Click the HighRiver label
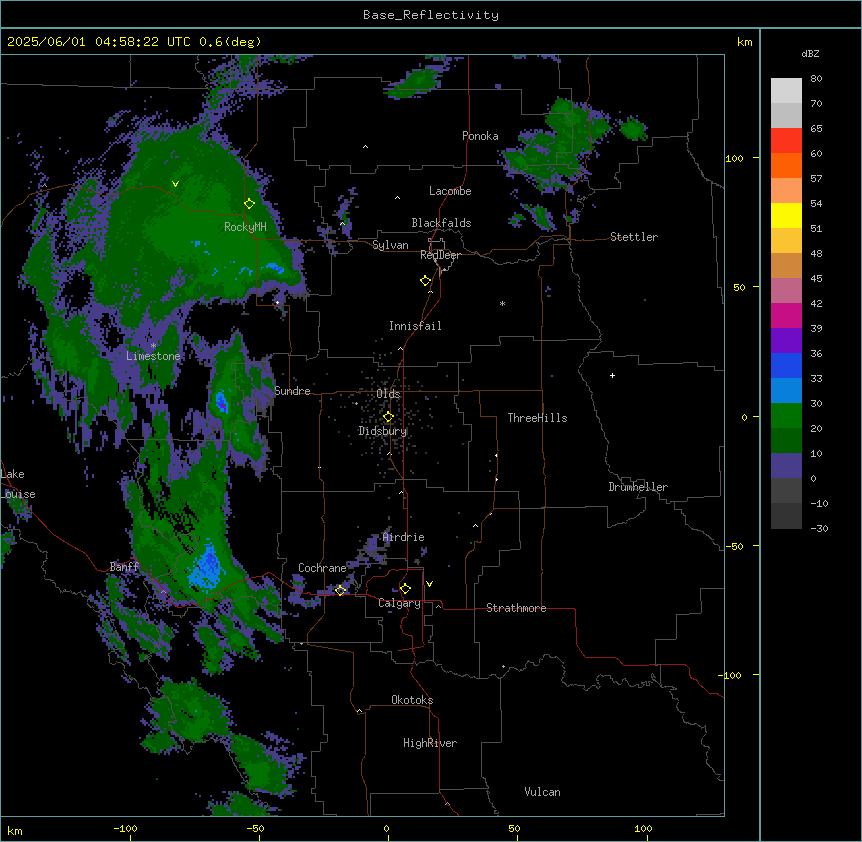862x842 pixels. point(430,743)
